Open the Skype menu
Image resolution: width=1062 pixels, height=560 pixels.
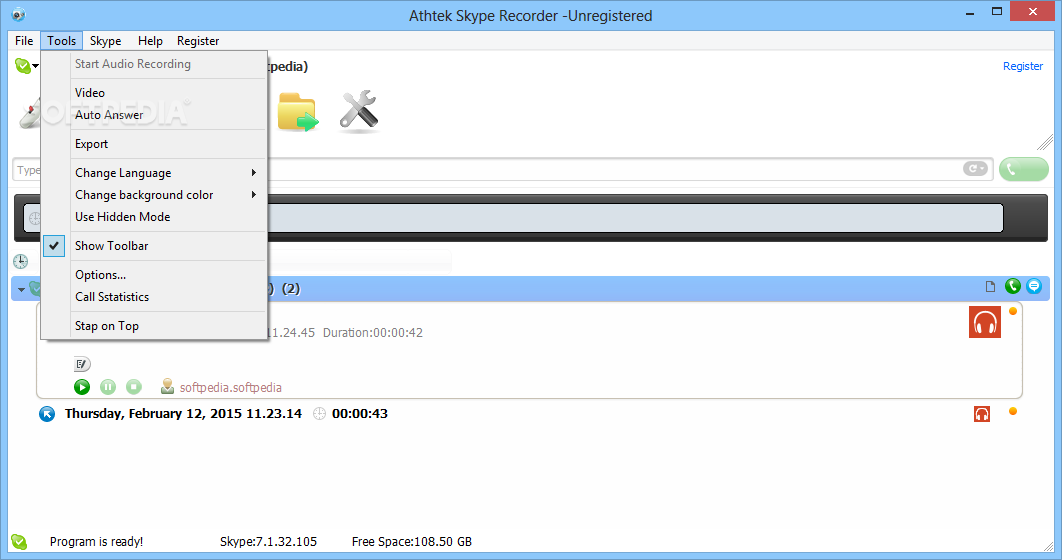pyautogui.click(x=106, y=41)
